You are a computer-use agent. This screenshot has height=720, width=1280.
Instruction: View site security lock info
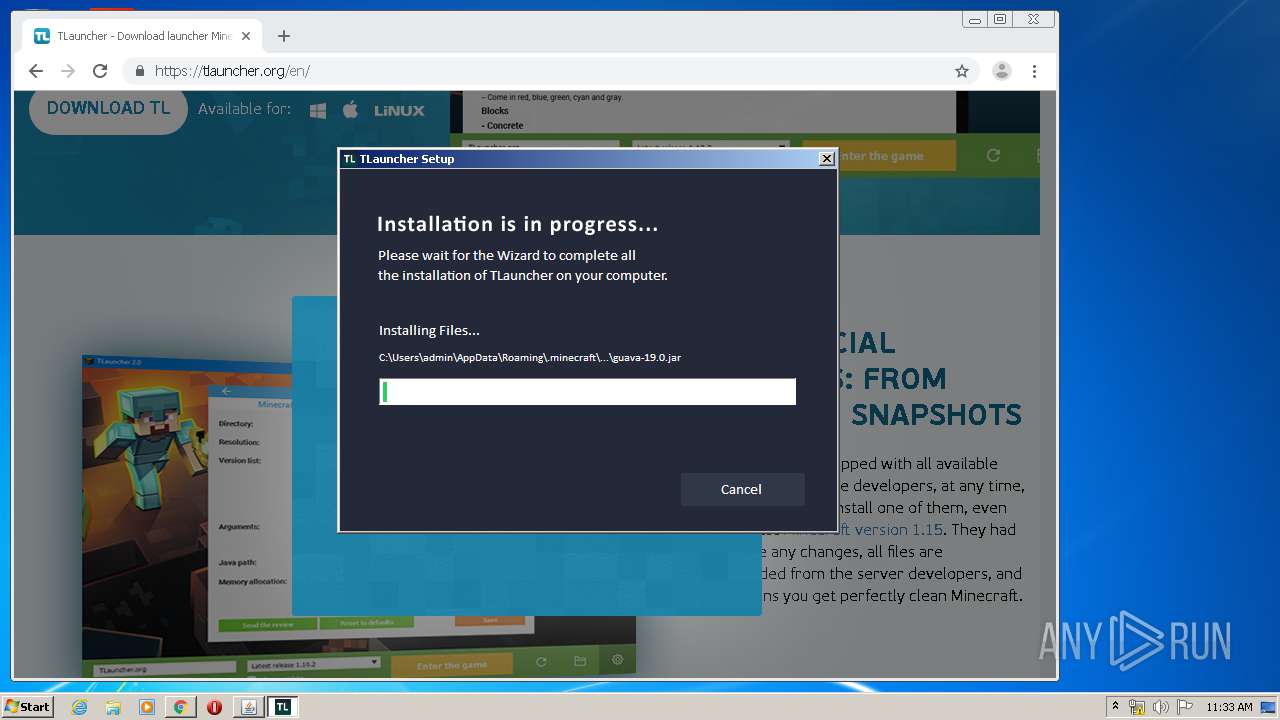click(x=139, y=71)
